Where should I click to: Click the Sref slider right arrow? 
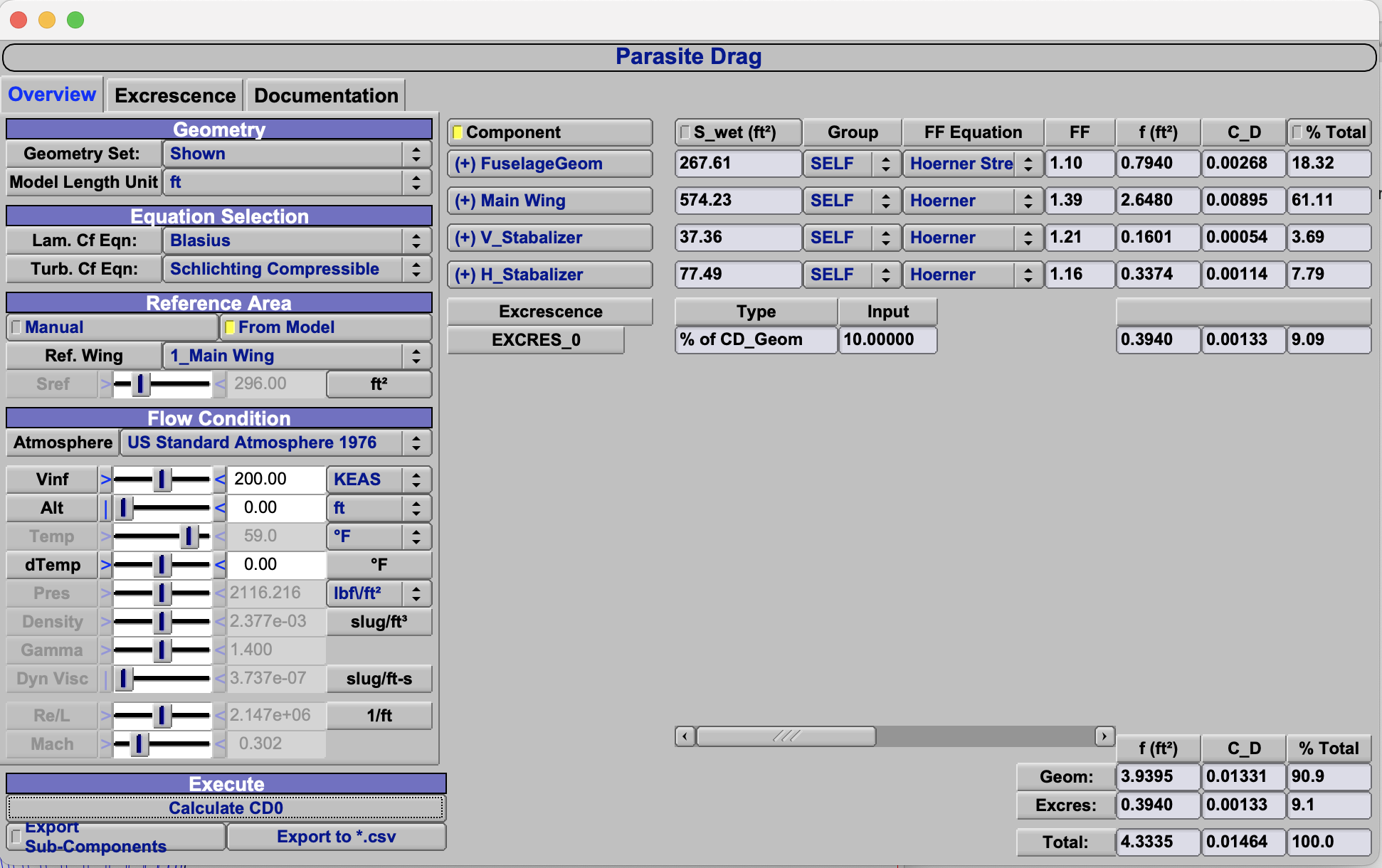(221, 384)
